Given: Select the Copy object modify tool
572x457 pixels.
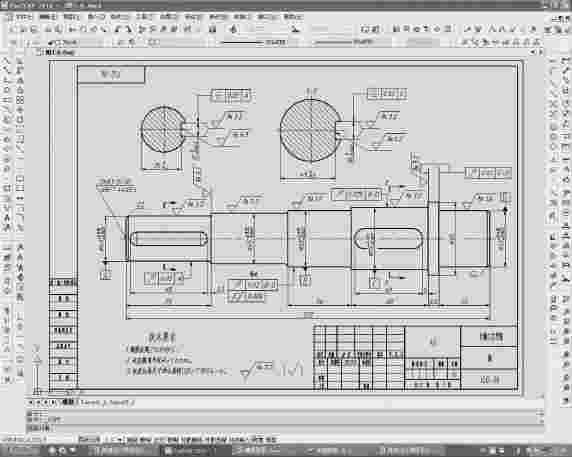Looking at the screenshot, I should coord(20,71).
